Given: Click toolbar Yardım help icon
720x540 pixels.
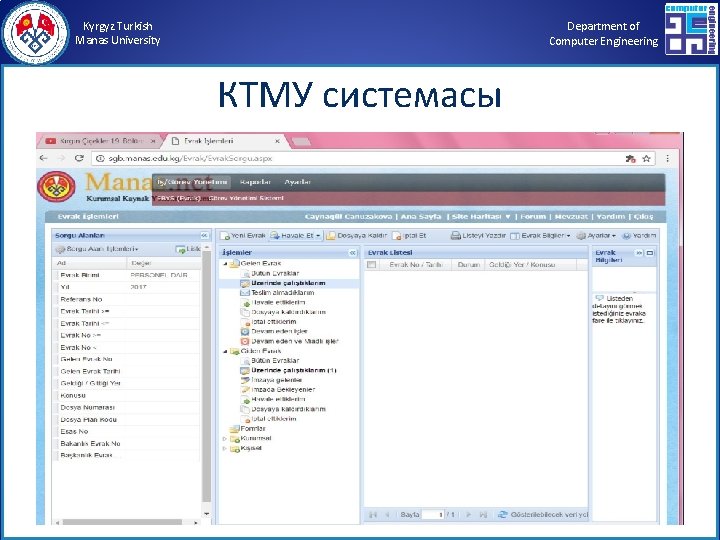Looking at the screenshot, I should (639, 236).
